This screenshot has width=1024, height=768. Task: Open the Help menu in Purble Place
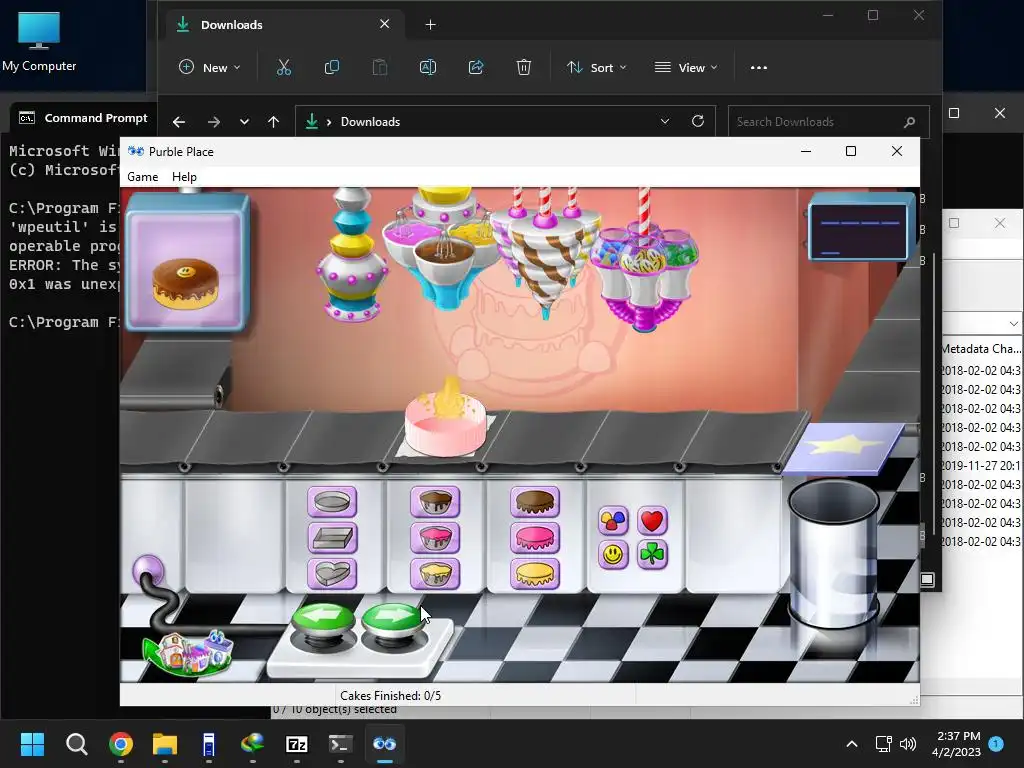tap(184, 177)
